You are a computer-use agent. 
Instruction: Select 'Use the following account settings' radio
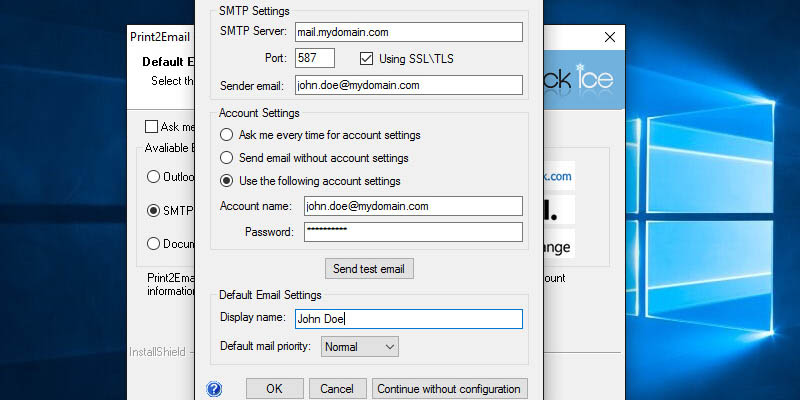227,181
